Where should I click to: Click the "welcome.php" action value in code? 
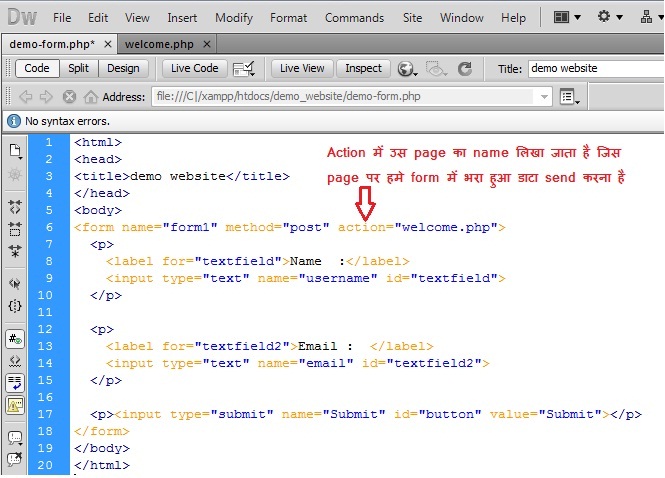[x=446, y=227]
